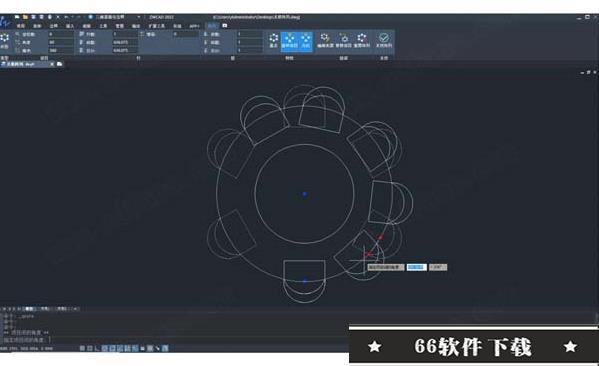Click the highlighted dynamic input angle field
Viewport: 599px width, 366px height.
pos(416,267)
